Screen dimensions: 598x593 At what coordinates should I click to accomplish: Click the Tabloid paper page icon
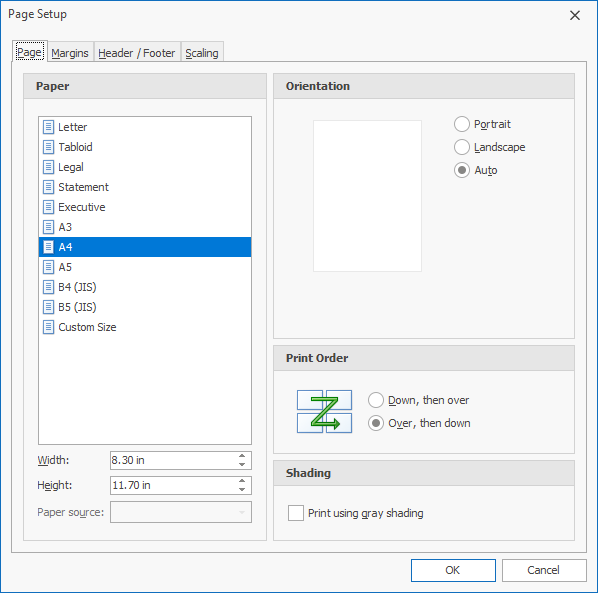pyautogui.click(x=48, y=147)
